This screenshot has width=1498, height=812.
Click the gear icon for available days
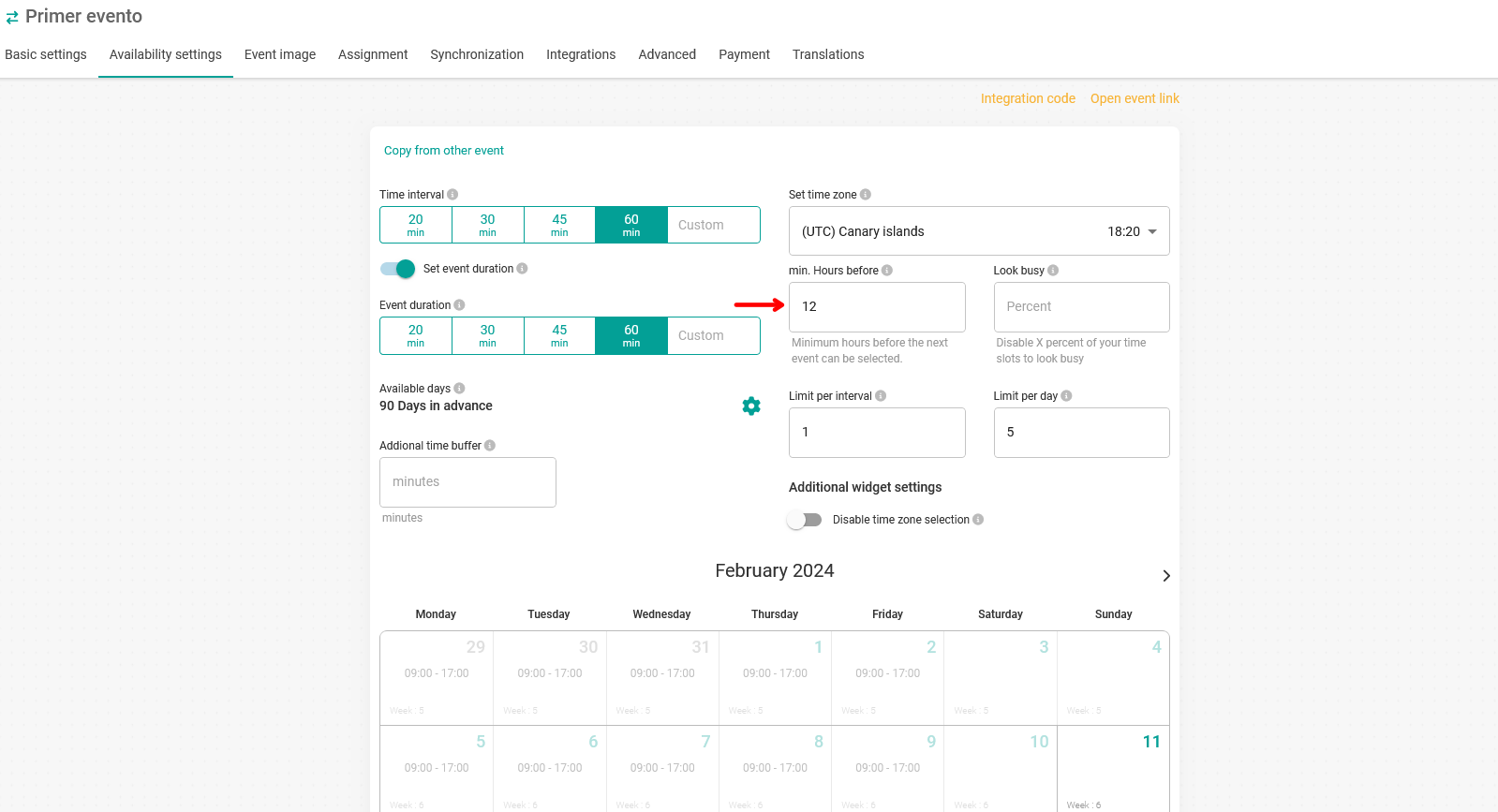750,406
